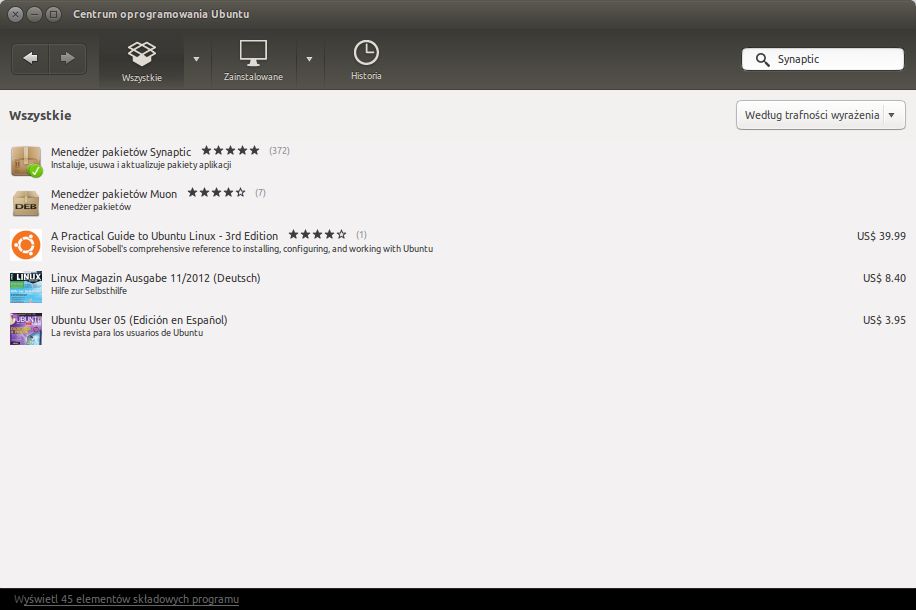
Task: Click the US$ 39.99 price
Action: pos(881,236)
